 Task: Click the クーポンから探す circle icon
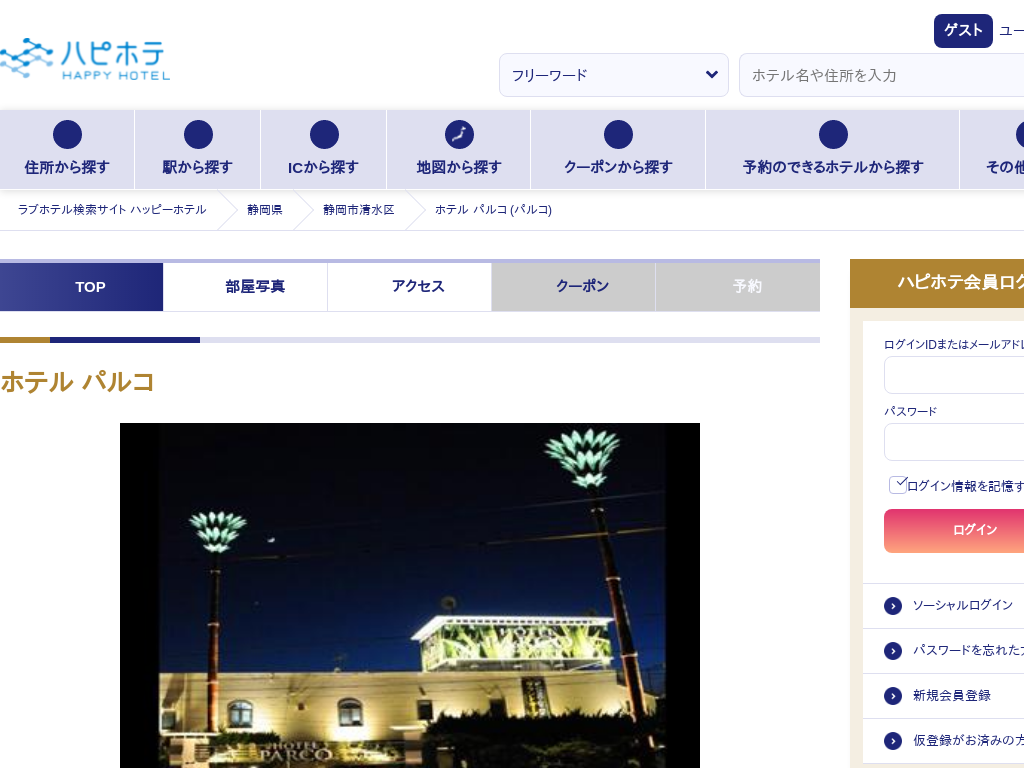[x=618, y=135]
